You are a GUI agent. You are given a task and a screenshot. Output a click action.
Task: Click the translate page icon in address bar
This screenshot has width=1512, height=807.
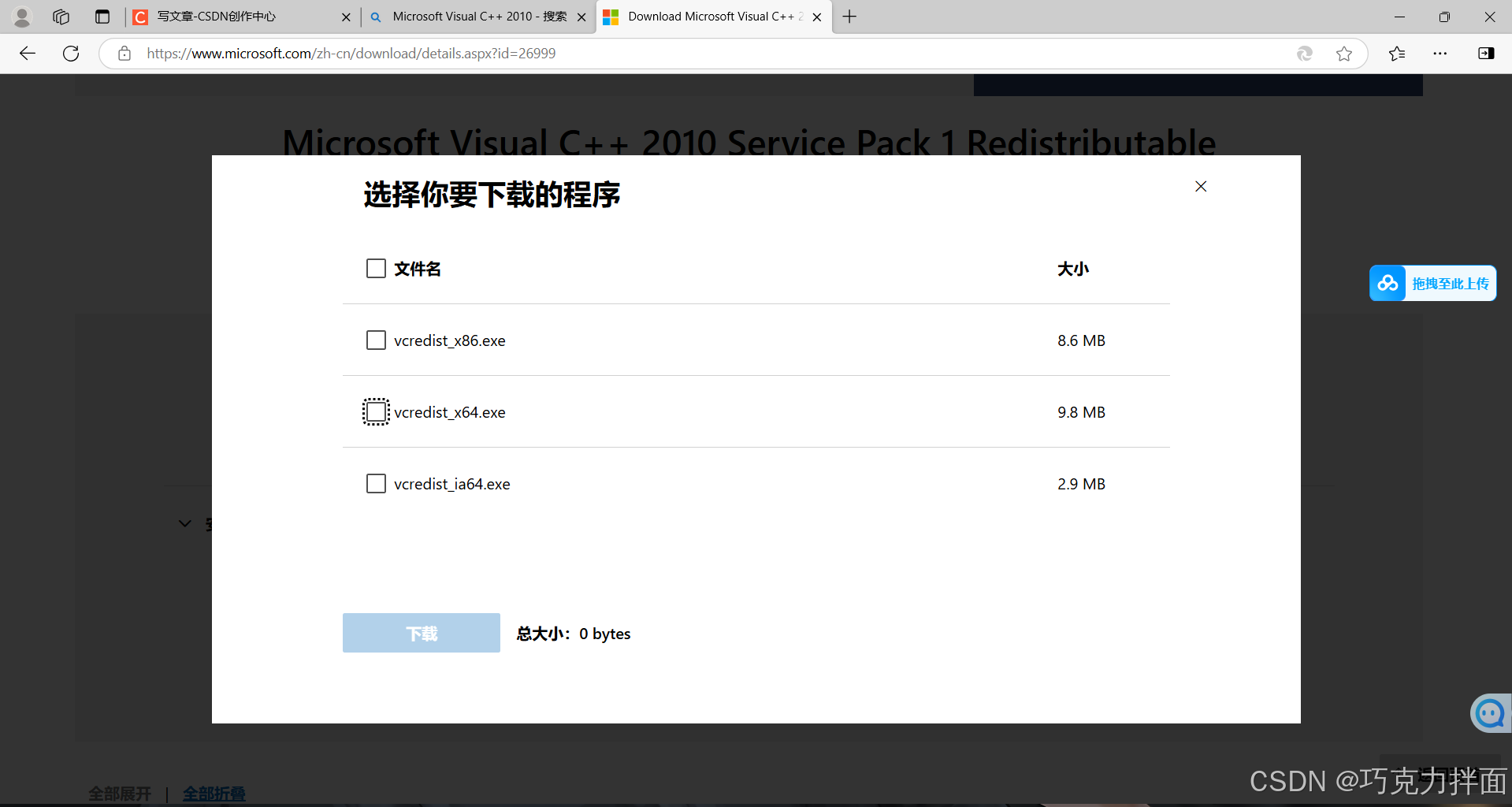1305,54
